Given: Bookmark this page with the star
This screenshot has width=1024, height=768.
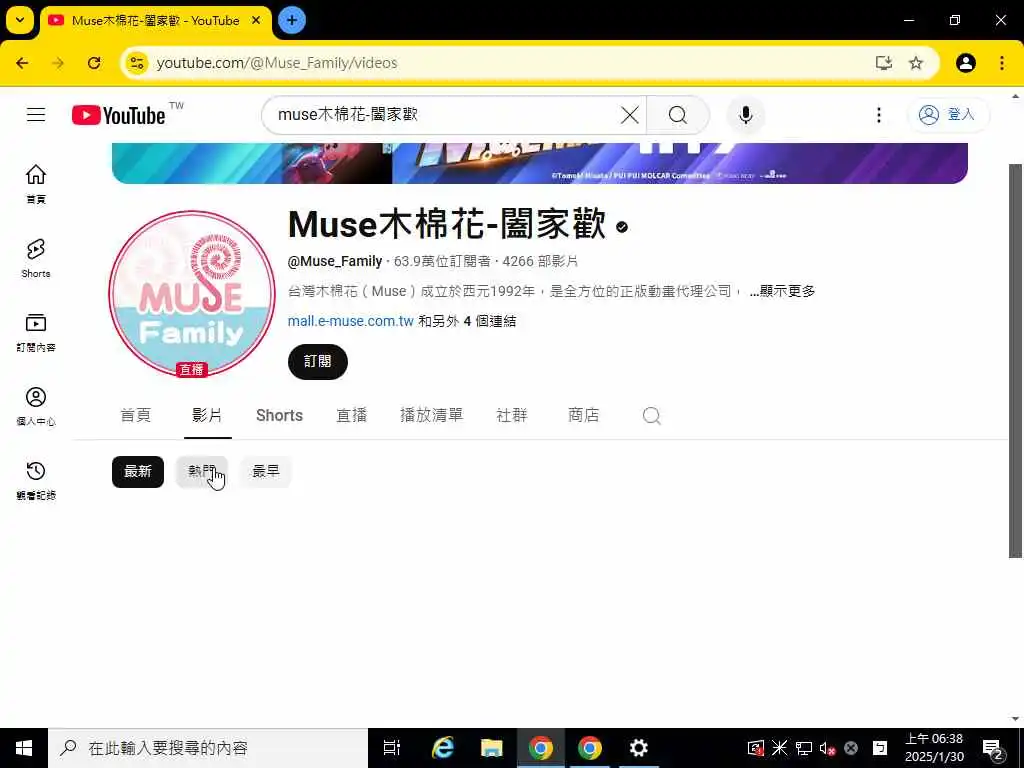Looking at the screenshot, I should pos(916,63).
